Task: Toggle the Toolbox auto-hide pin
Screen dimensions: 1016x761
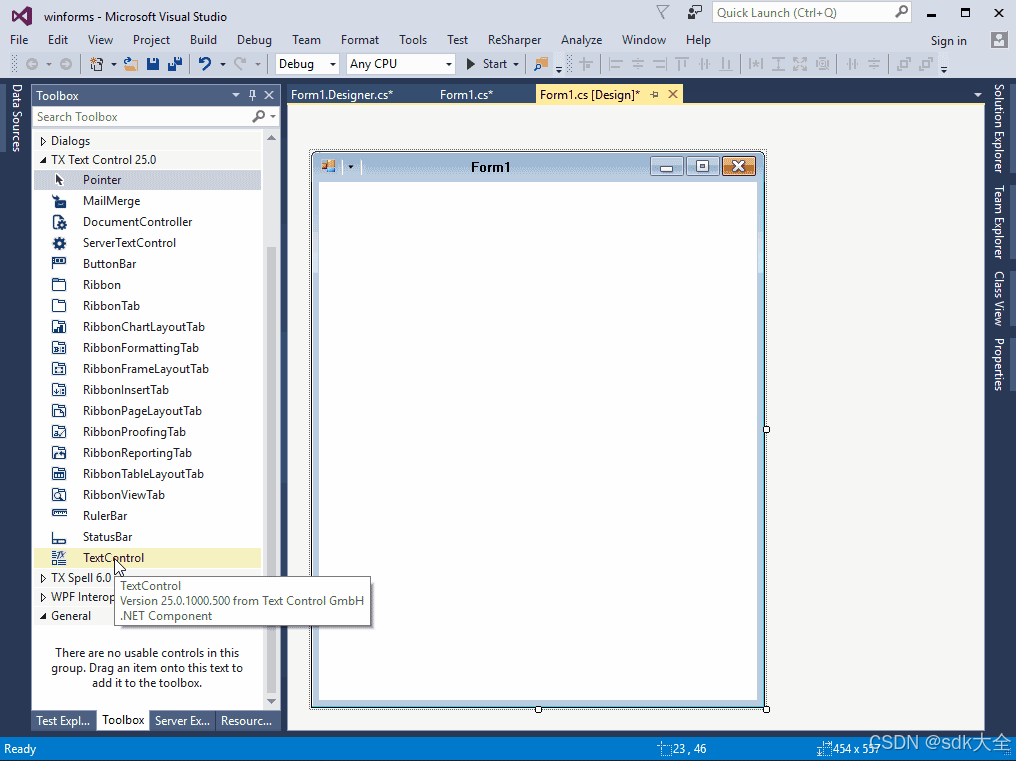Action: coord(253,95)
